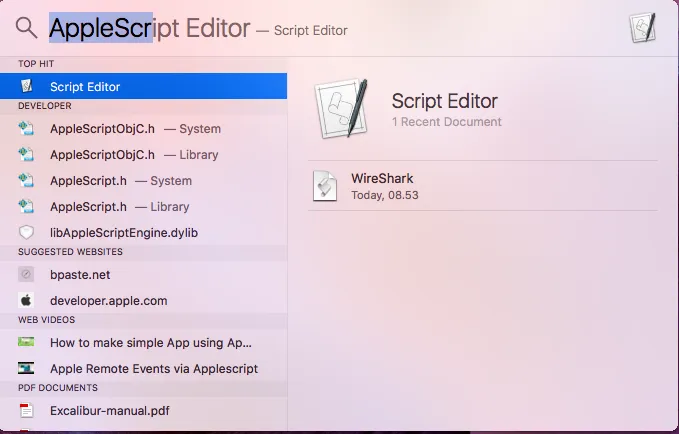Select the Script Editor top hit row
This screenshot has height=434, width=679.
pos(143,86)
